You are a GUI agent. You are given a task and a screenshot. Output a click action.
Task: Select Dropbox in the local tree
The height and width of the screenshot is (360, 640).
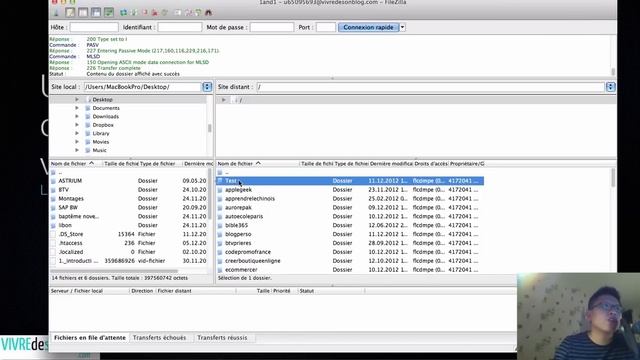pos(103,125)
